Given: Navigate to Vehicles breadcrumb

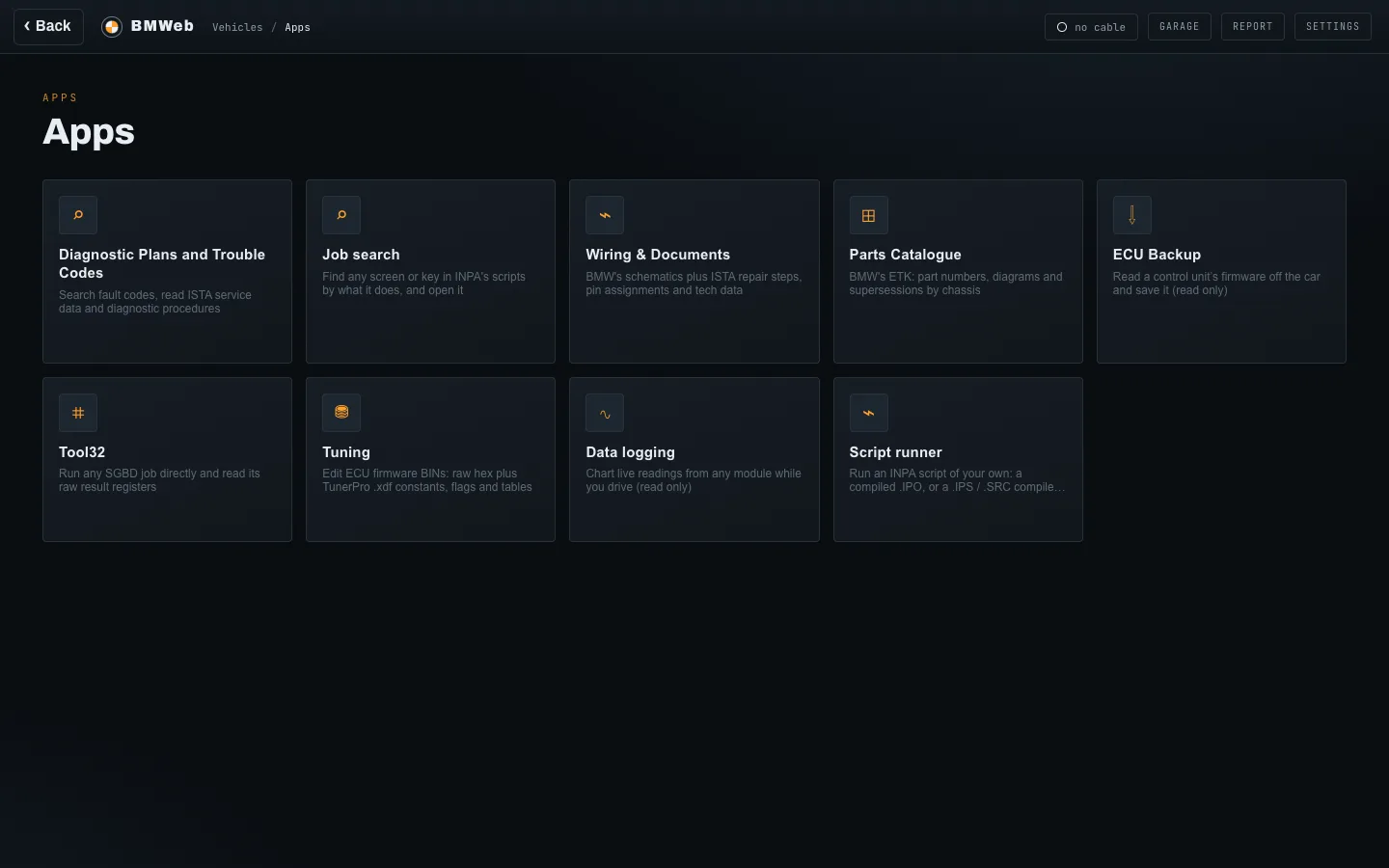Looking at the screenshot, I should 237,27.
